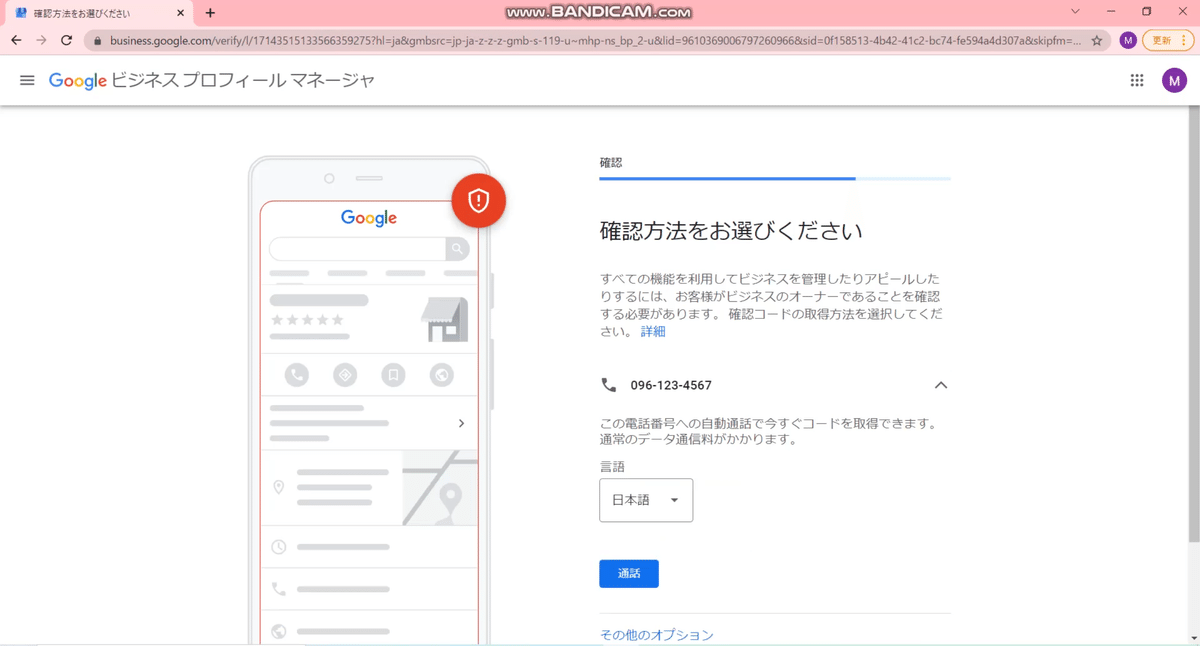Bookmark the page with the star icon
Viewport: 1200px width, 646px height.
[1097, 41]
